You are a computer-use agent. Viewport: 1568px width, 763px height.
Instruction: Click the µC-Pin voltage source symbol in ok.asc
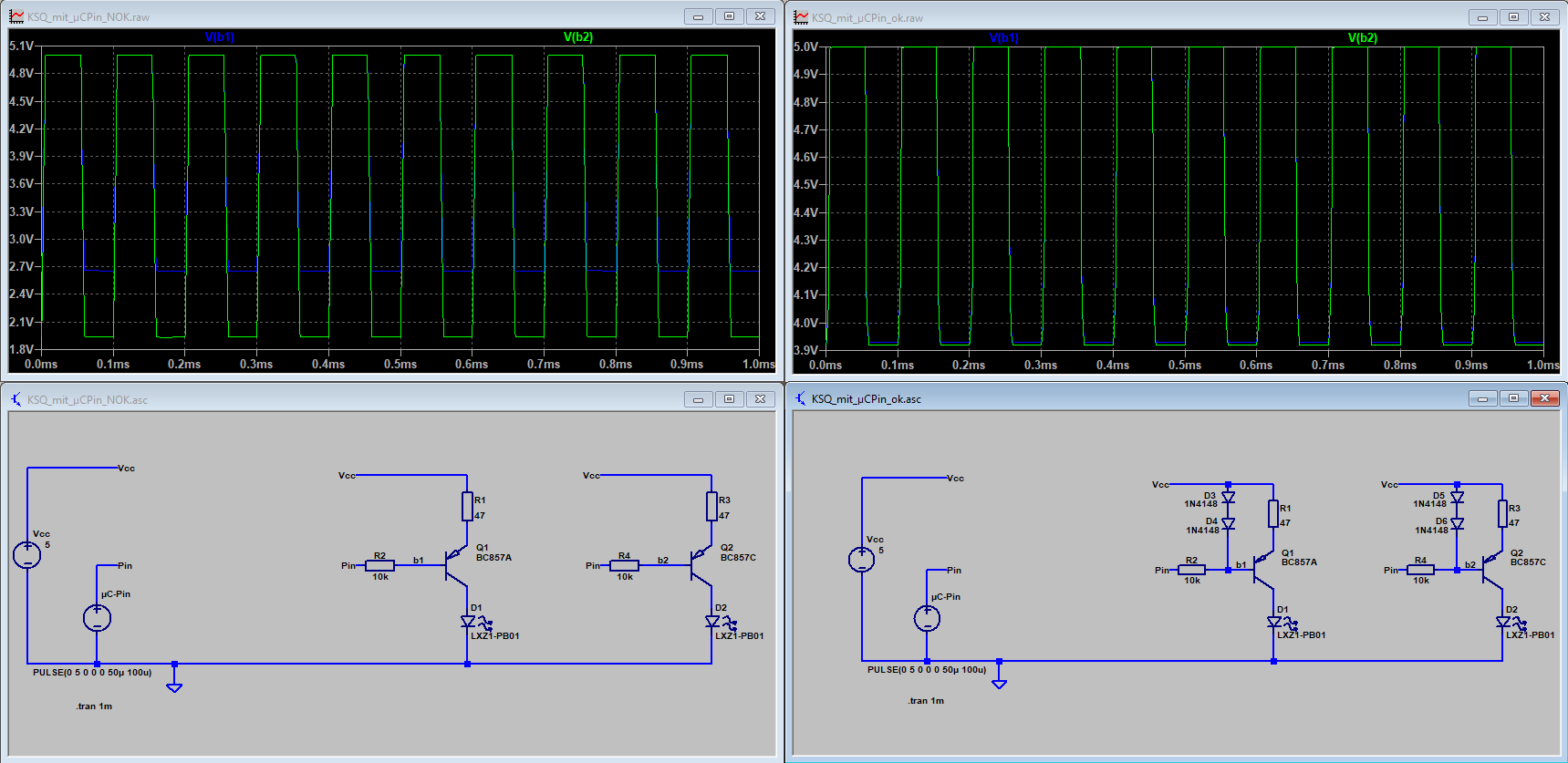click(927, 618)
